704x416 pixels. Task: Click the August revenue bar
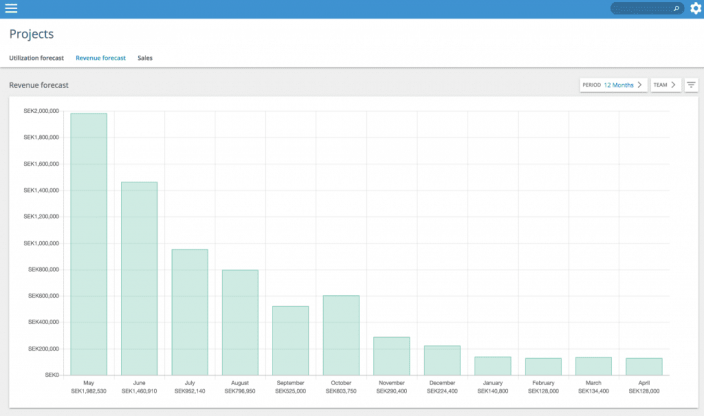click(x=240, y=322)
